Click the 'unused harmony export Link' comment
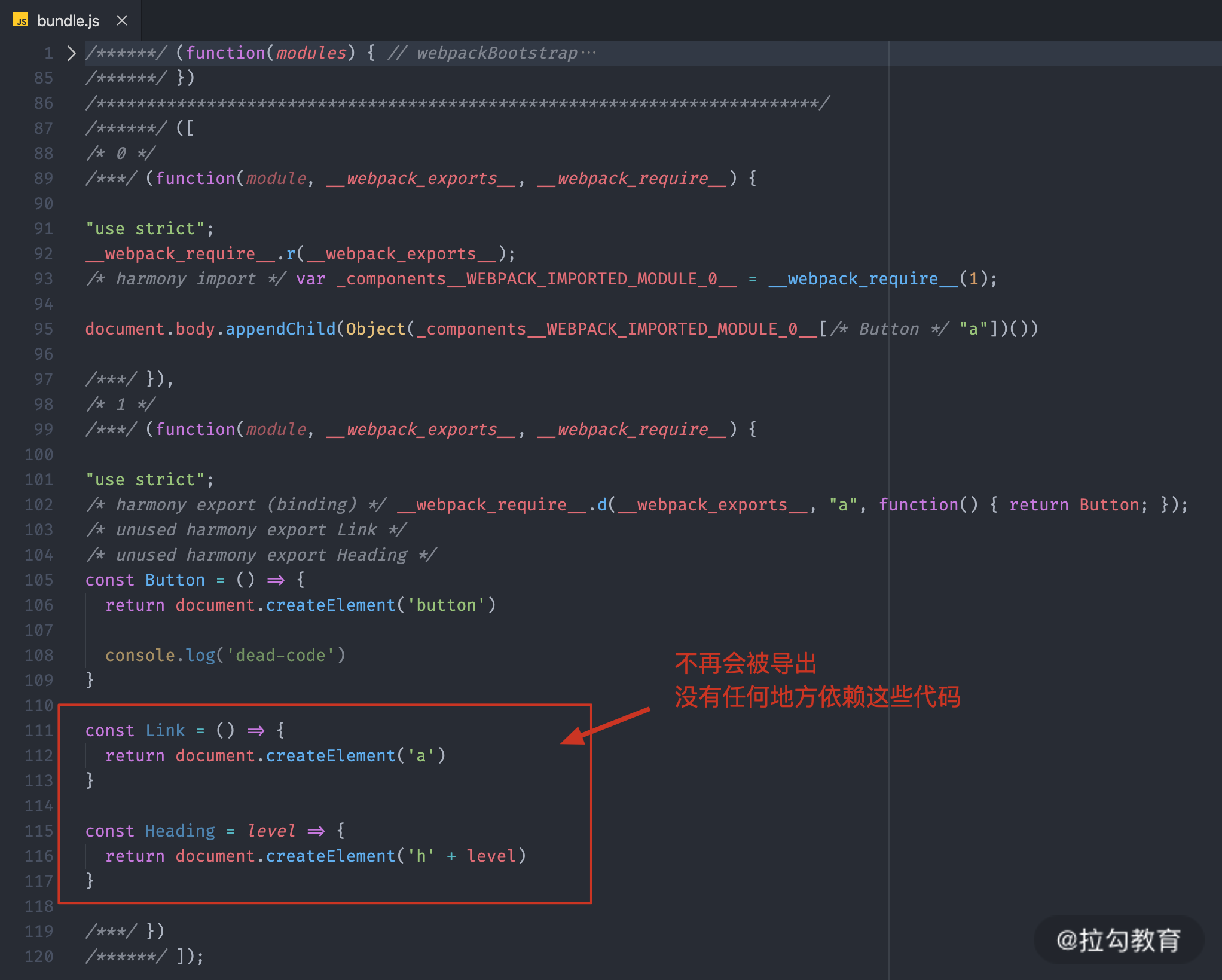 pyautogui.click(x=246, y=530)
